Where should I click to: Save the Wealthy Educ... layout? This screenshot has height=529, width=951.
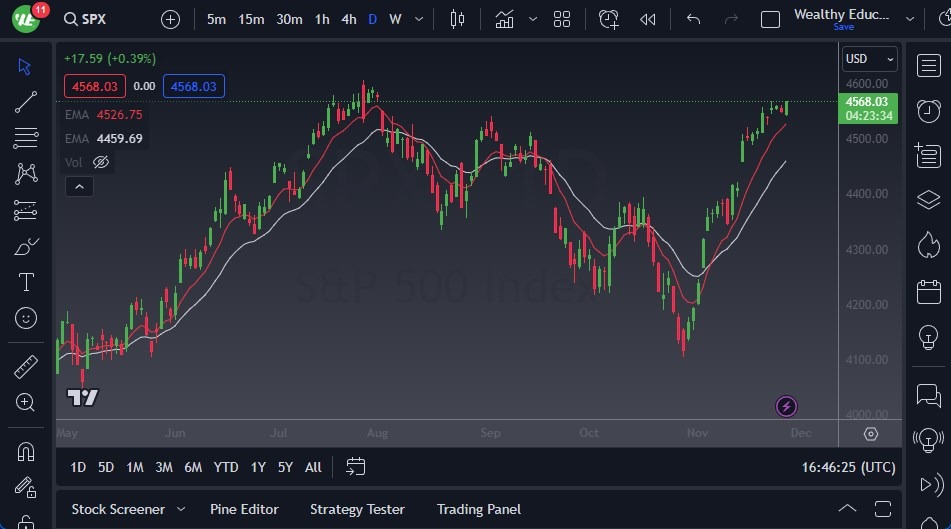pyautogui.click(x=843, y=27)
